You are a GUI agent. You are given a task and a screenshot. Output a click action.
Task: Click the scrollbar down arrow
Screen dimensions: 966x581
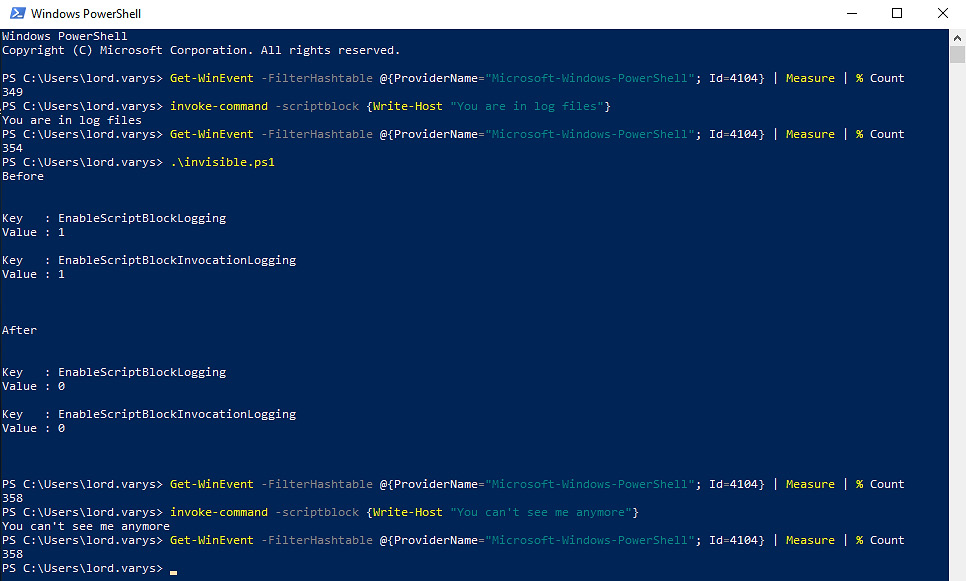957,573
